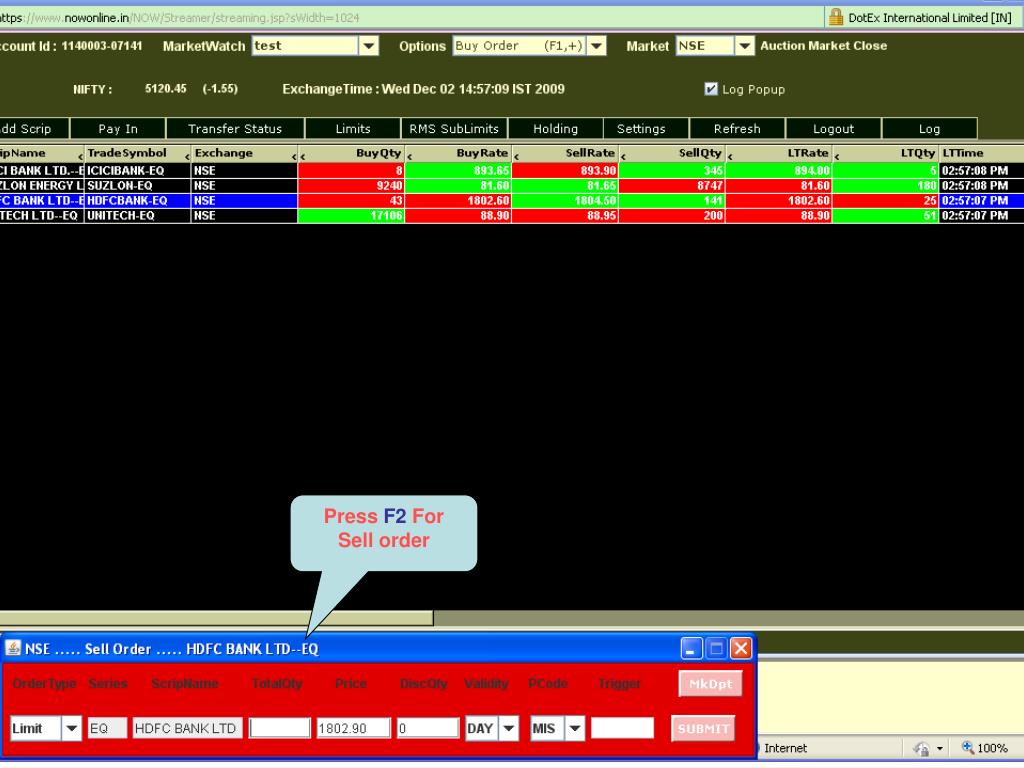Click the TotalQty input field
Screen dimensions: 1024x768
pyautogui.click(x=280, y=728)
